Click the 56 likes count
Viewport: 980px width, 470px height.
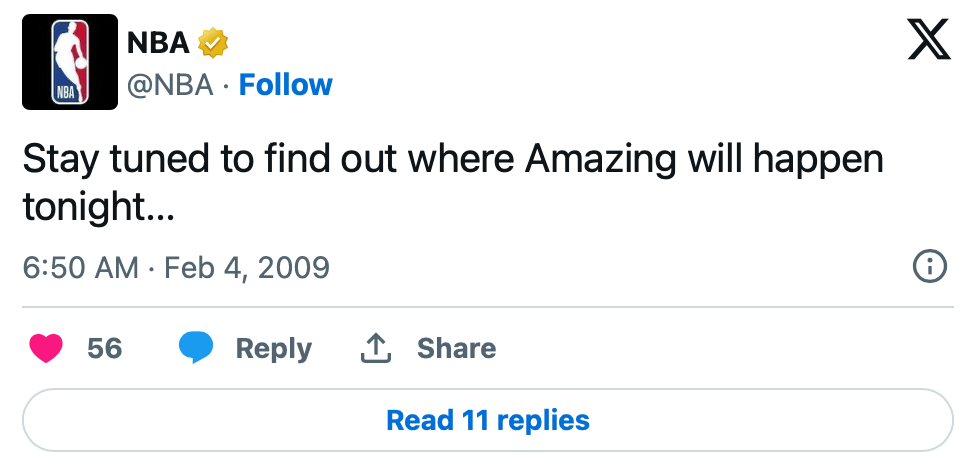[104, 348]
